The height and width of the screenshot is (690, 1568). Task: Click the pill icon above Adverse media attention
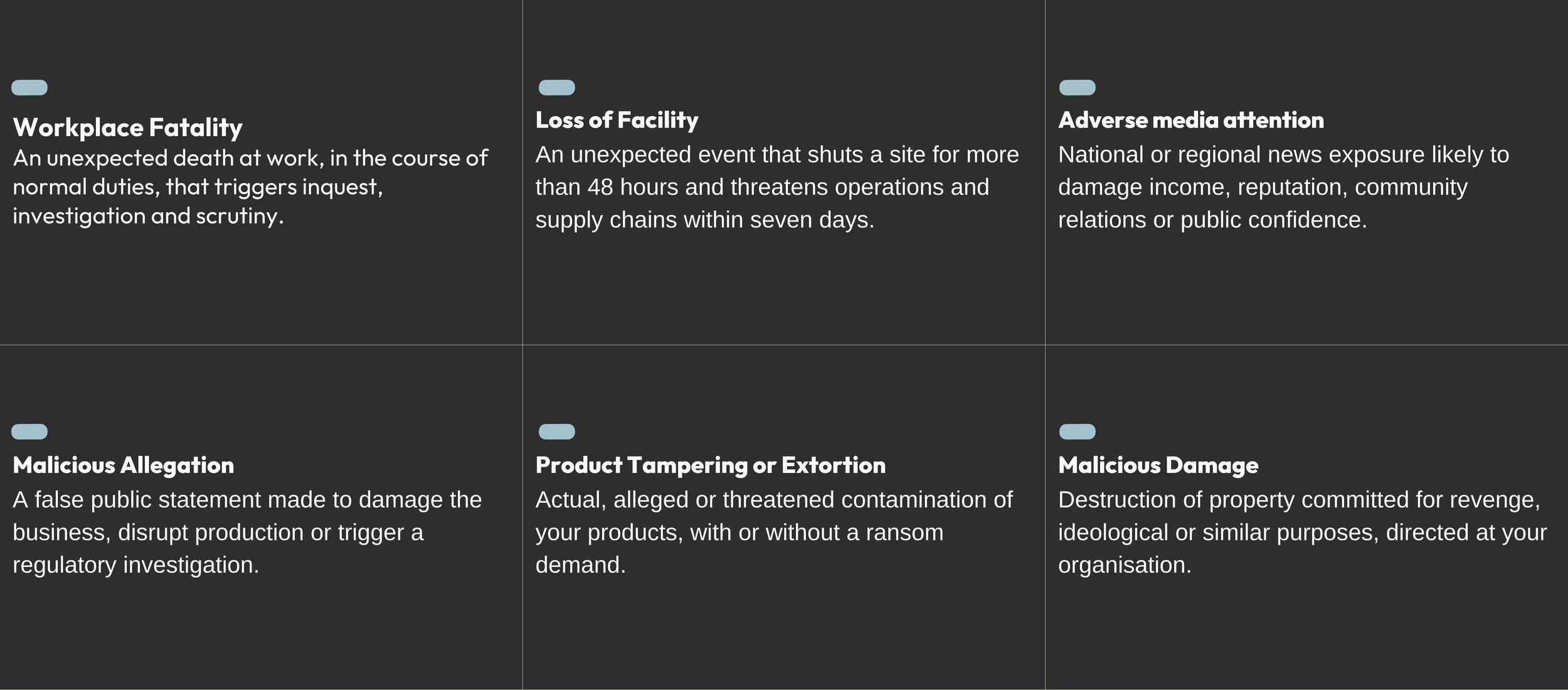(x=1078, y=88)
